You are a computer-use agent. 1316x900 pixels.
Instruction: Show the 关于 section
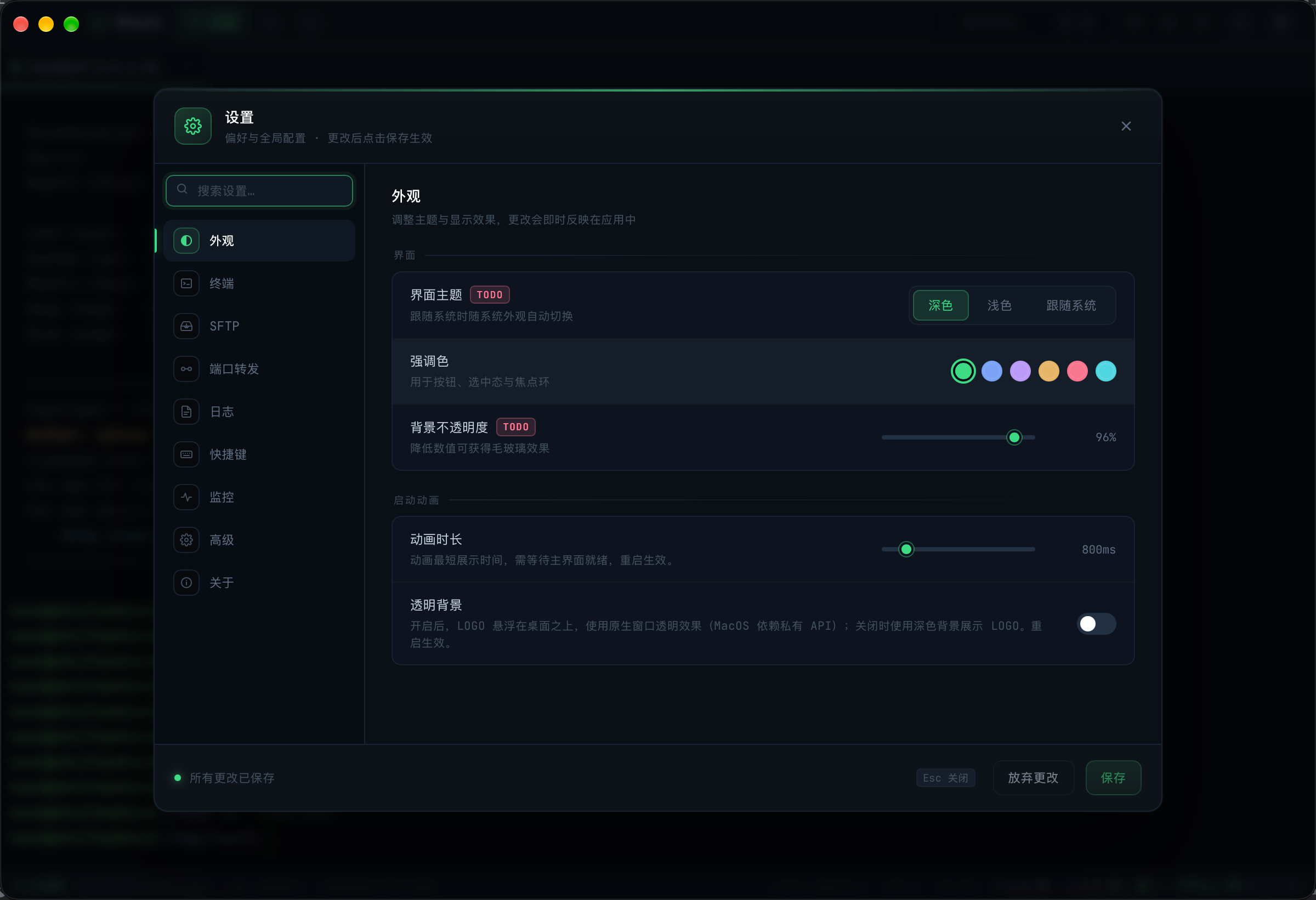click(x=259, y=583)
